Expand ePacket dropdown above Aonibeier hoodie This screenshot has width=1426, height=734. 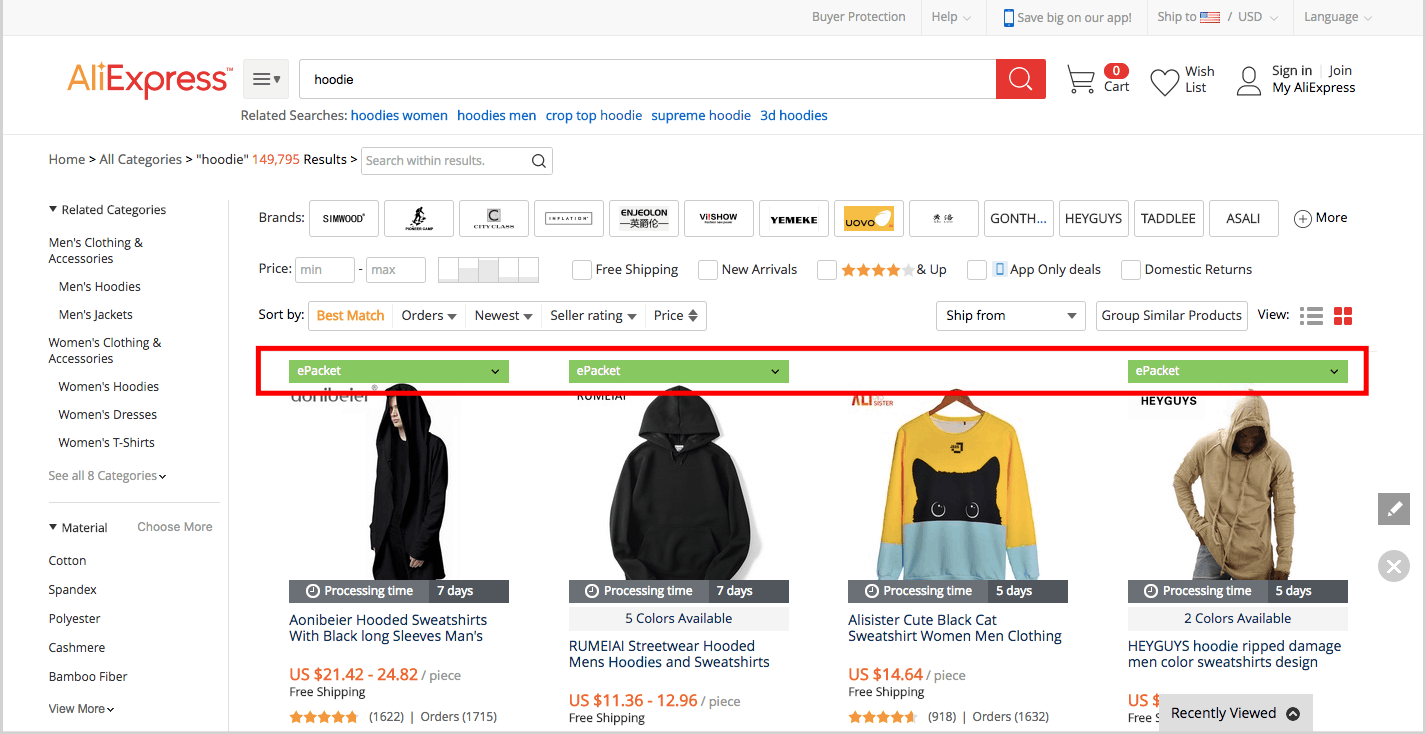[399, 371]
